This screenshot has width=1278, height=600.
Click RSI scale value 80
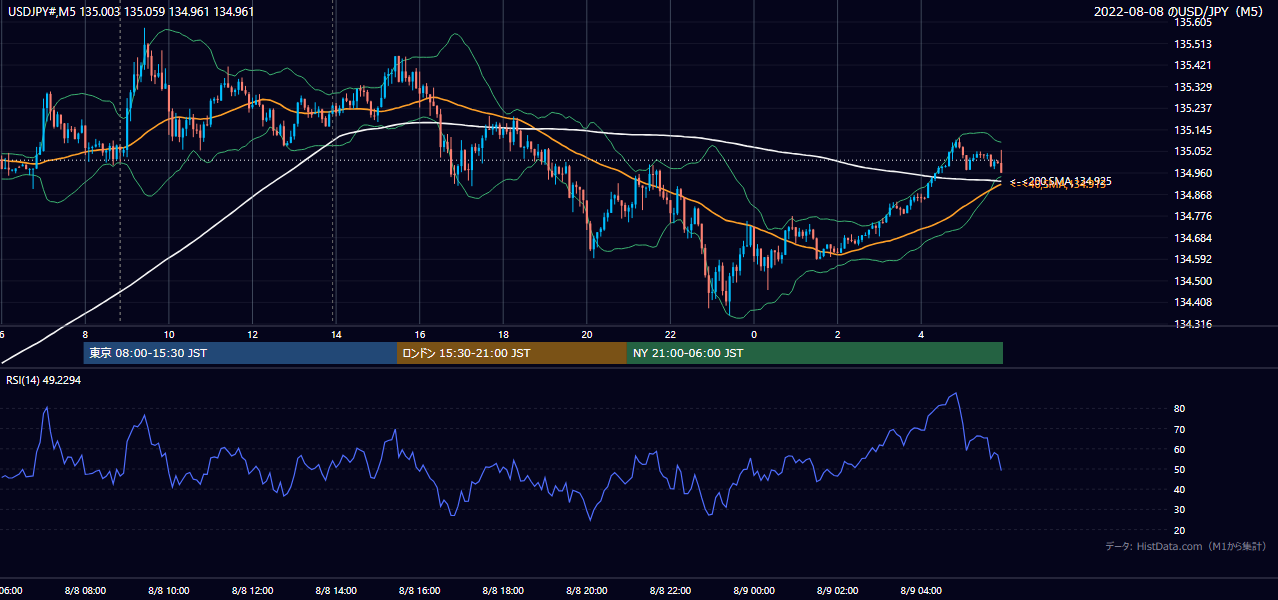1180,409
